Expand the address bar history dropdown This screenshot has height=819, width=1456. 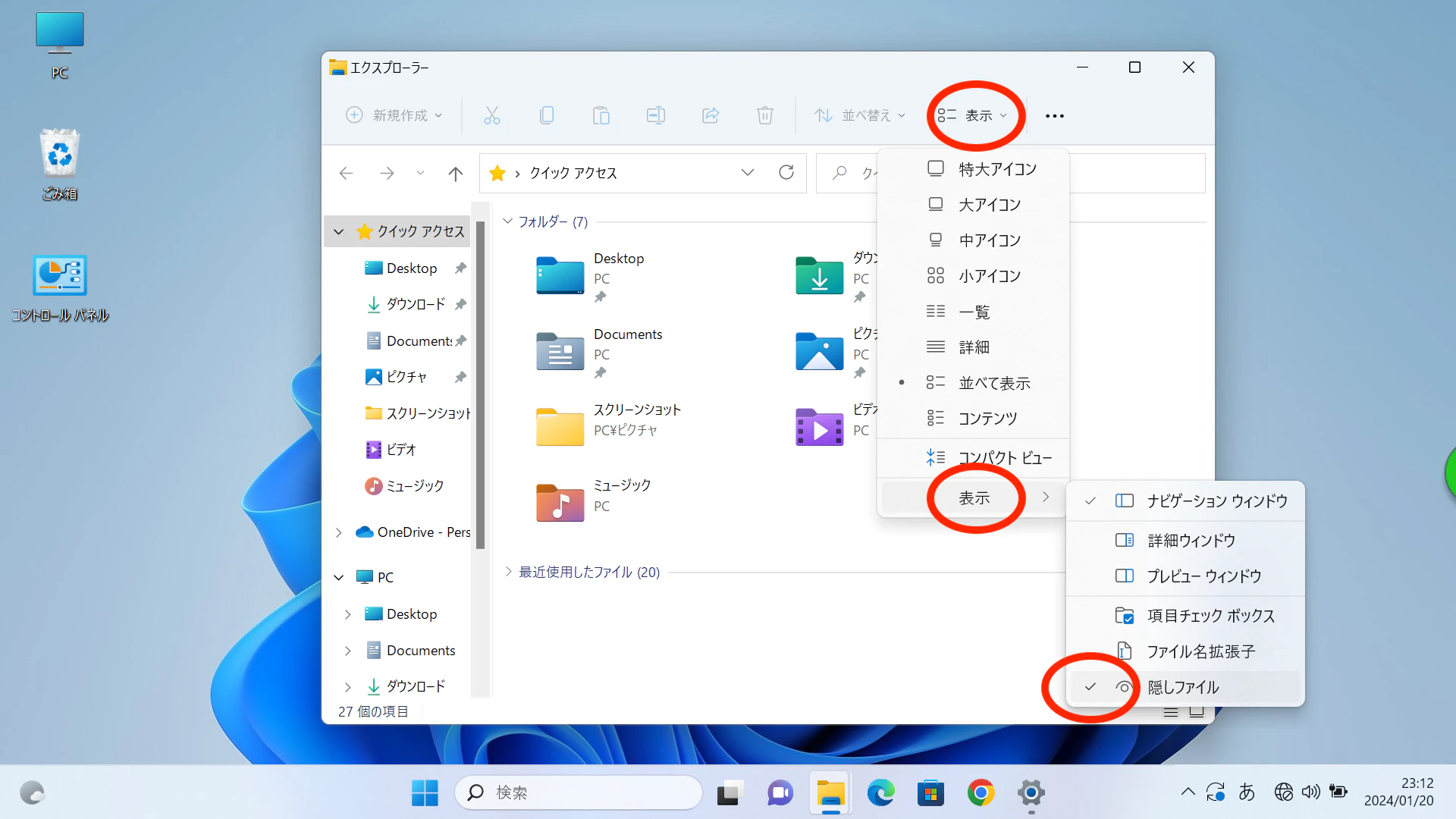748,173
